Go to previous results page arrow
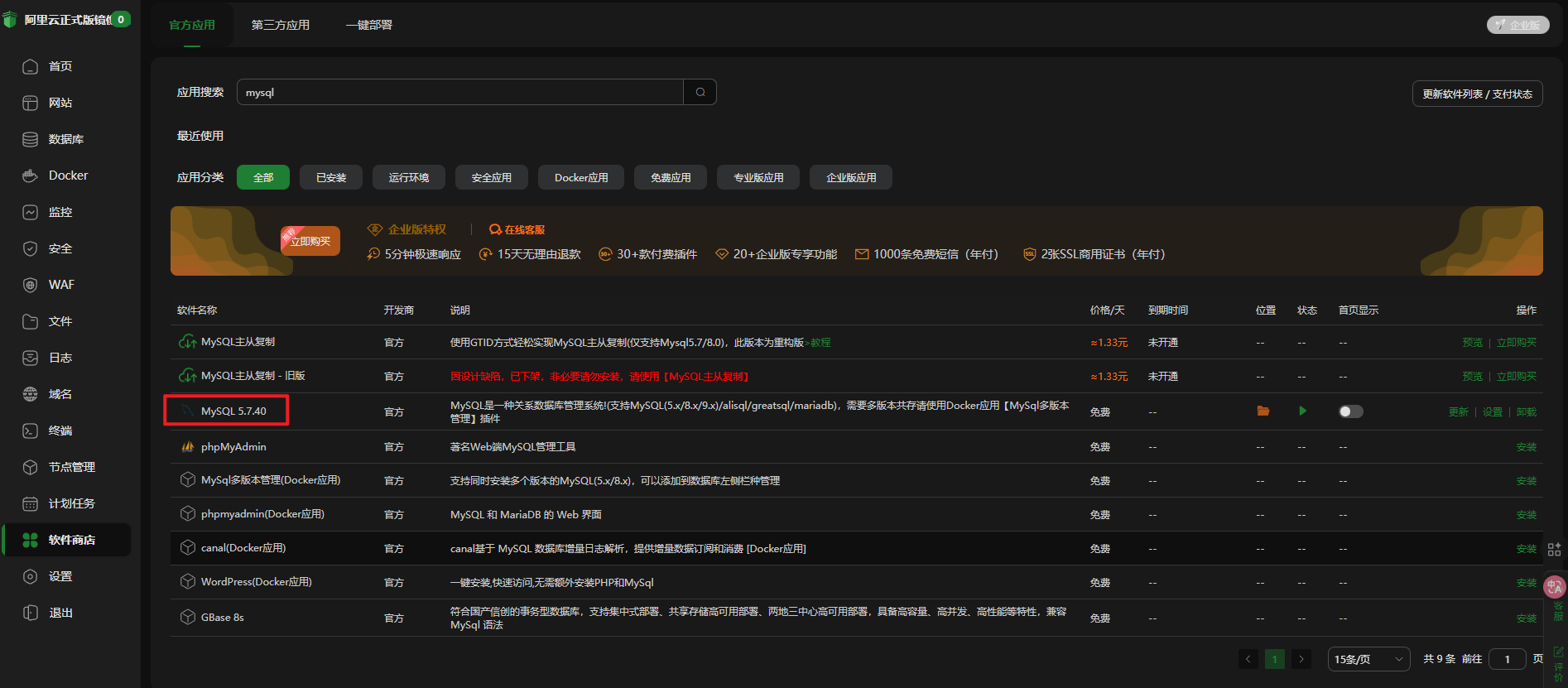1568x688 pixels. [1248, 659]
